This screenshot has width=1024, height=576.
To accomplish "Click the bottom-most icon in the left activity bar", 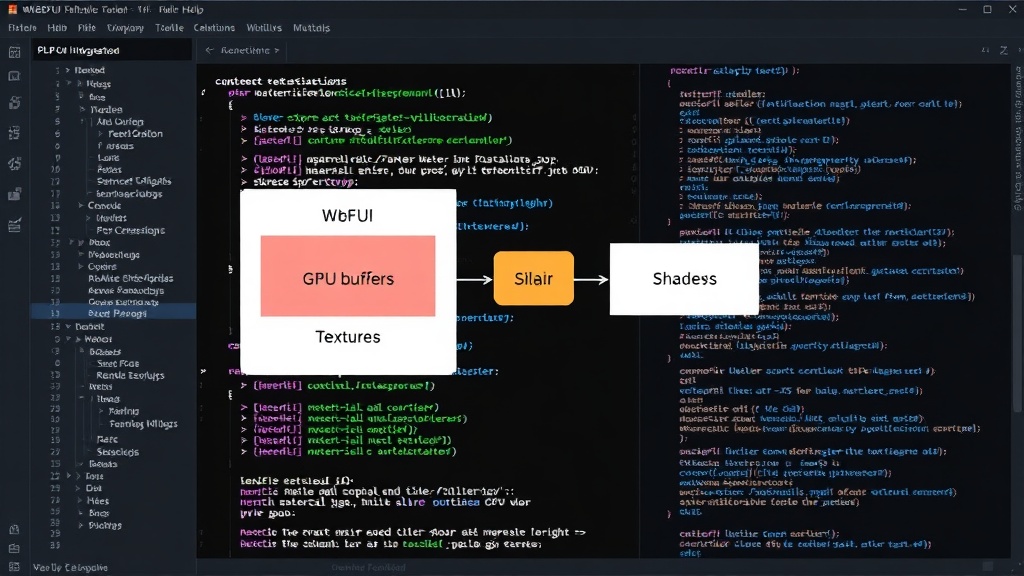I will 14,567.
